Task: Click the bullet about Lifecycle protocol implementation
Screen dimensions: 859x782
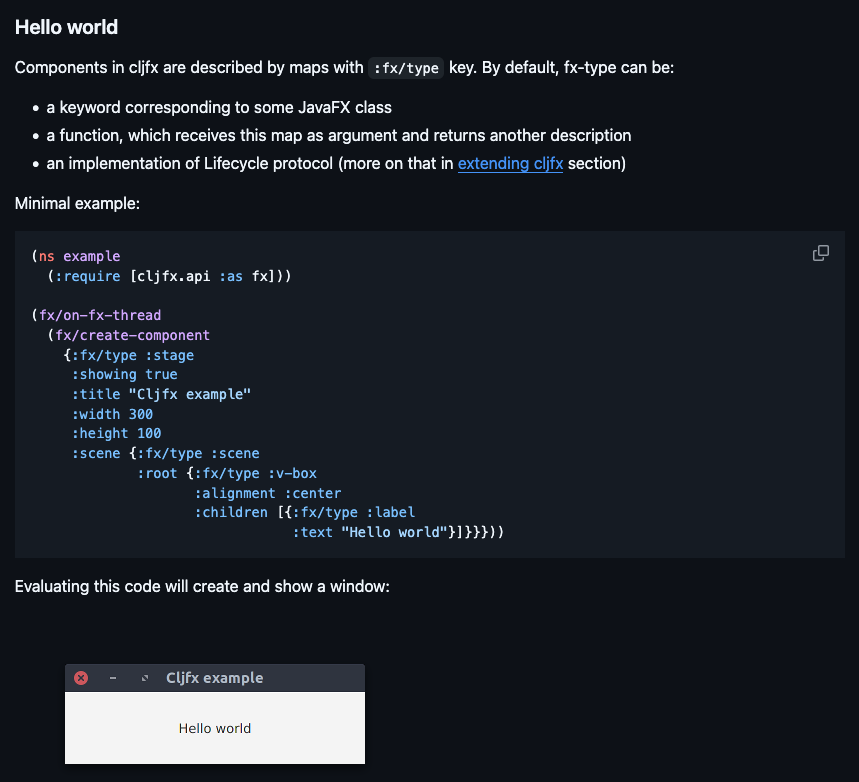Action: pyautogui.click(x=336, y=163)
